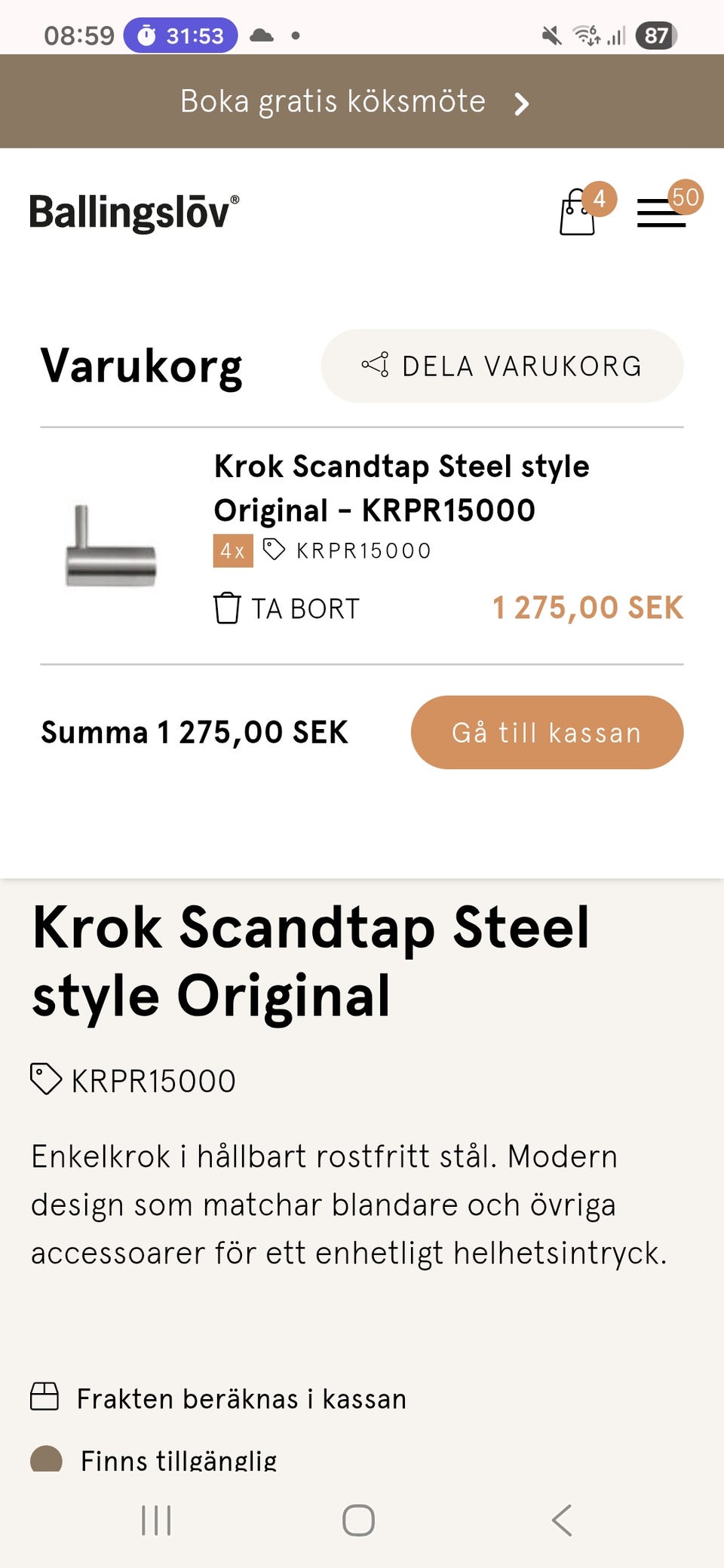Open Android recent apps button
724x1568 pixels.
pyautogui.click(x=156, y=1520)
